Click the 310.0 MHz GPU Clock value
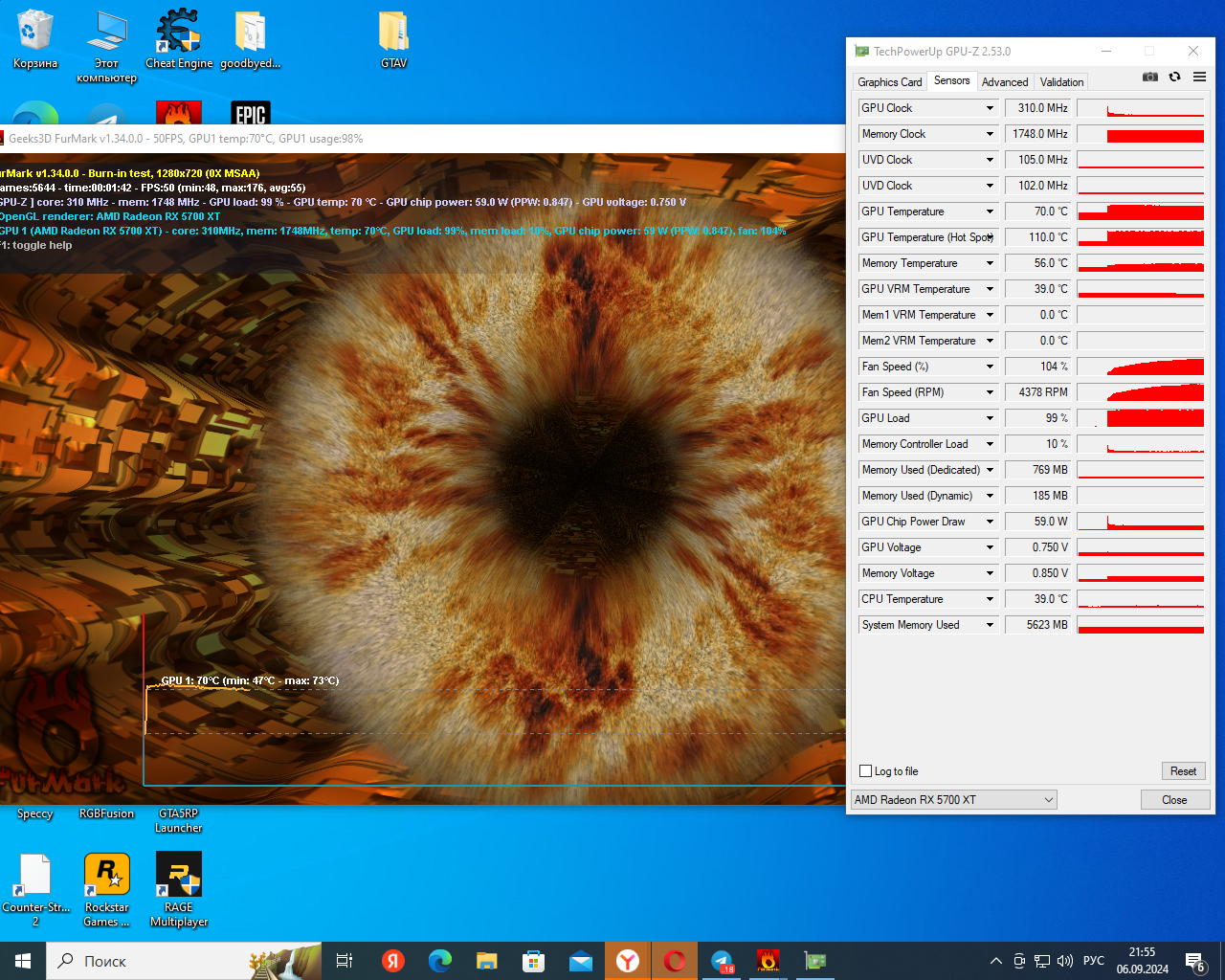 (1038, 108)
